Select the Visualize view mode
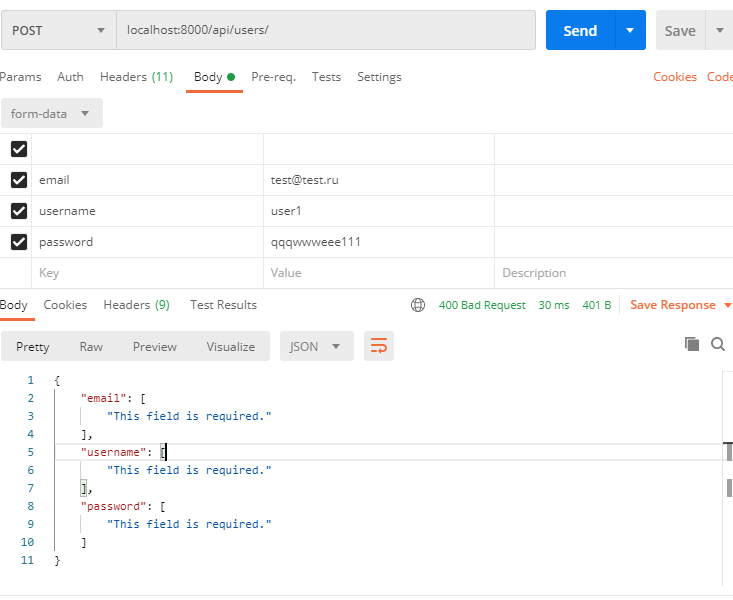This screenshot has width=733, height=600. coord(231,347)
